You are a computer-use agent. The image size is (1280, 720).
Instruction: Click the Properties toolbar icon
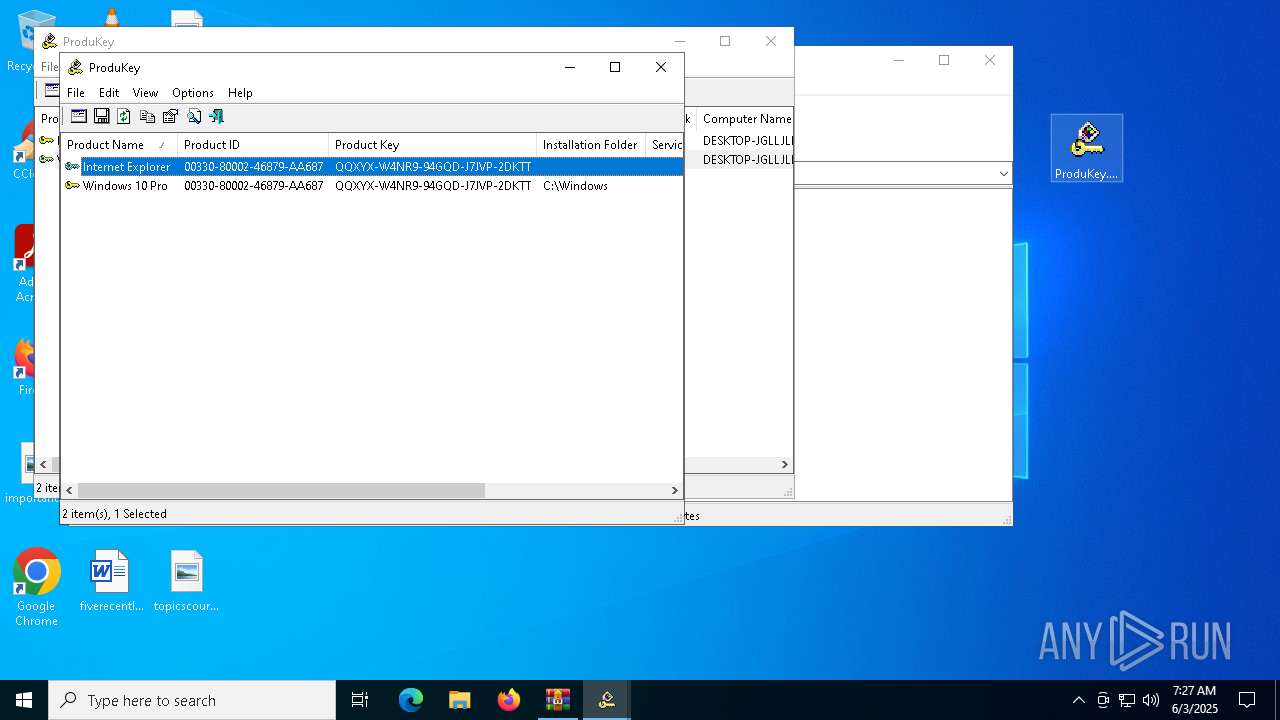tap(170, 116)
